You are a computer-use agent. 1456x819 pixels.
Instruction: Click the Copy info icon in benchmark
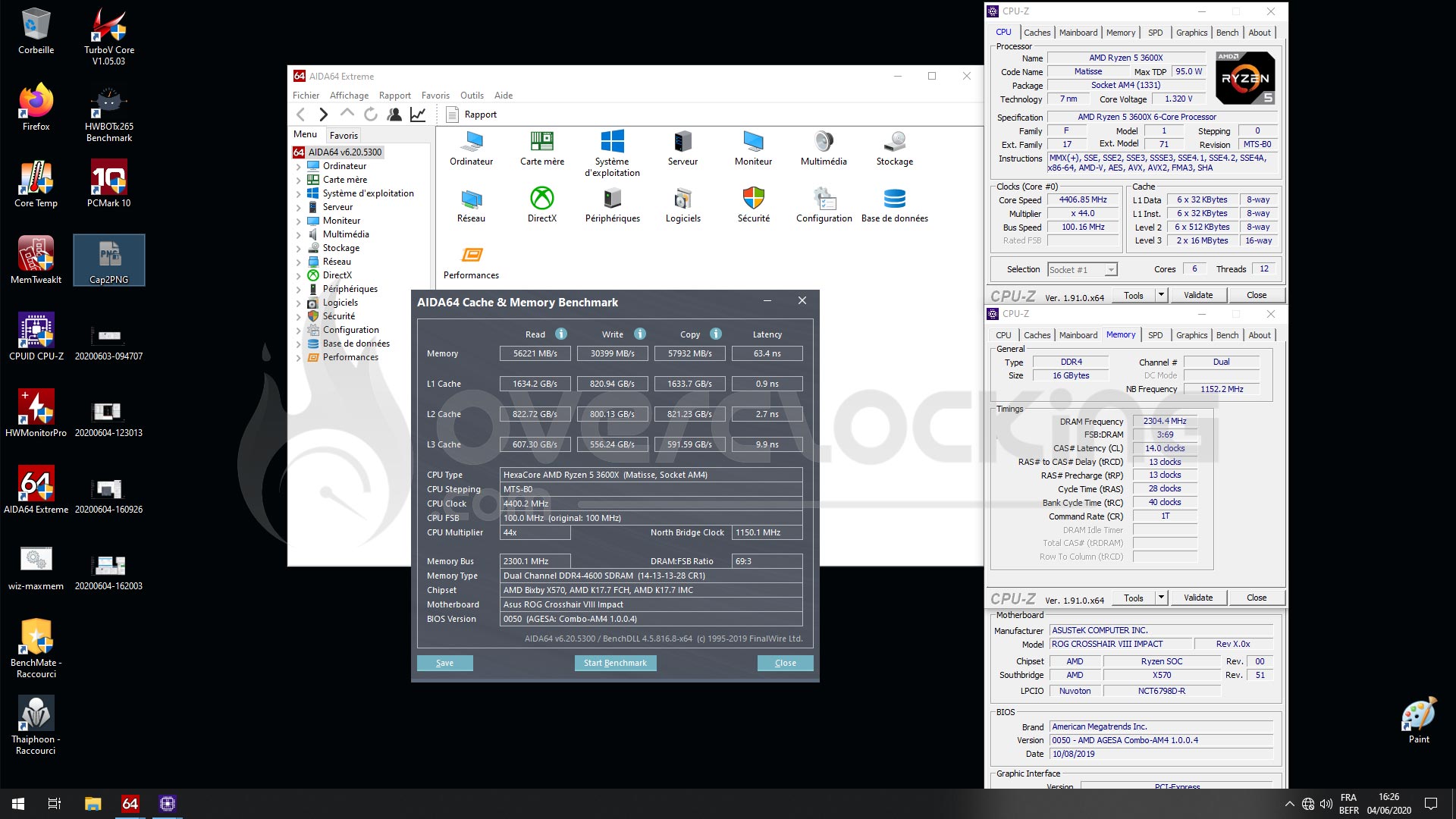716,334
